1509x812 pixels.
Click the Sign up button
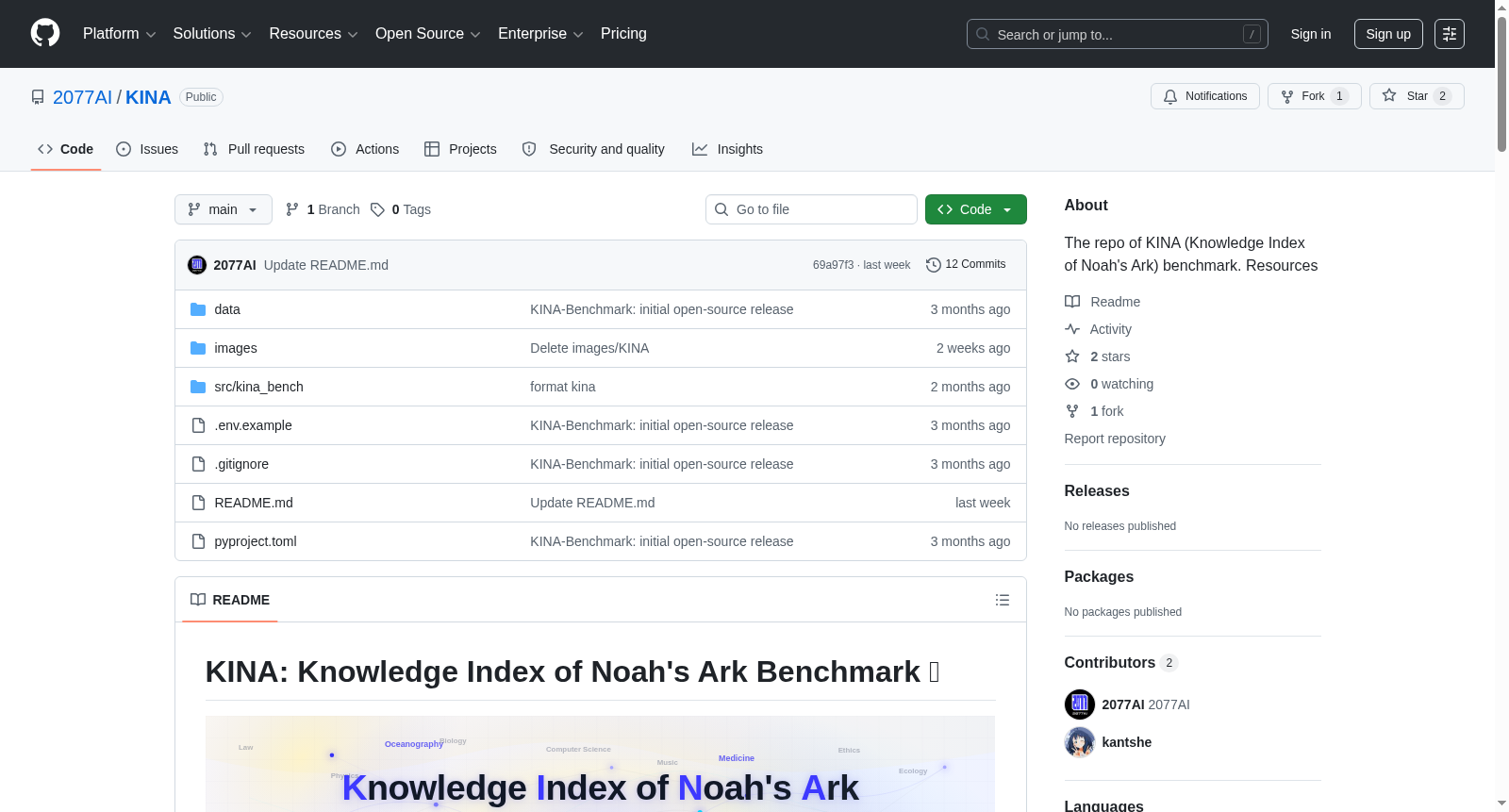click(x=1388, y=34)
